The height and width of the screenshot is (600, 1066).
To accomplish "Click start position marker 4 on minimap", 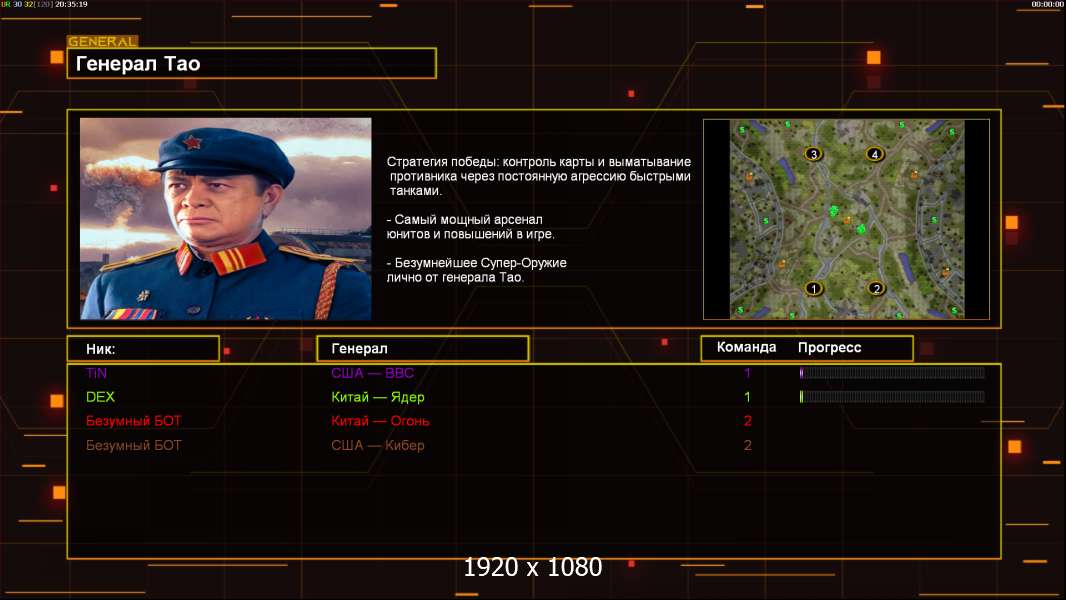I will 875,154.
